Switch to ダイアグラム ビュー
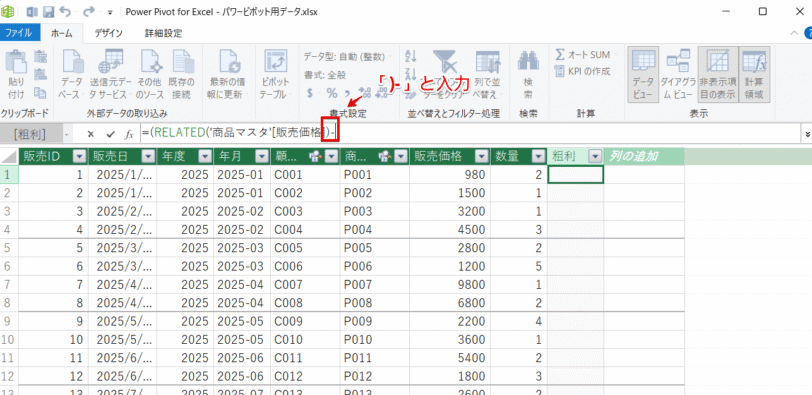 point(678,75)
